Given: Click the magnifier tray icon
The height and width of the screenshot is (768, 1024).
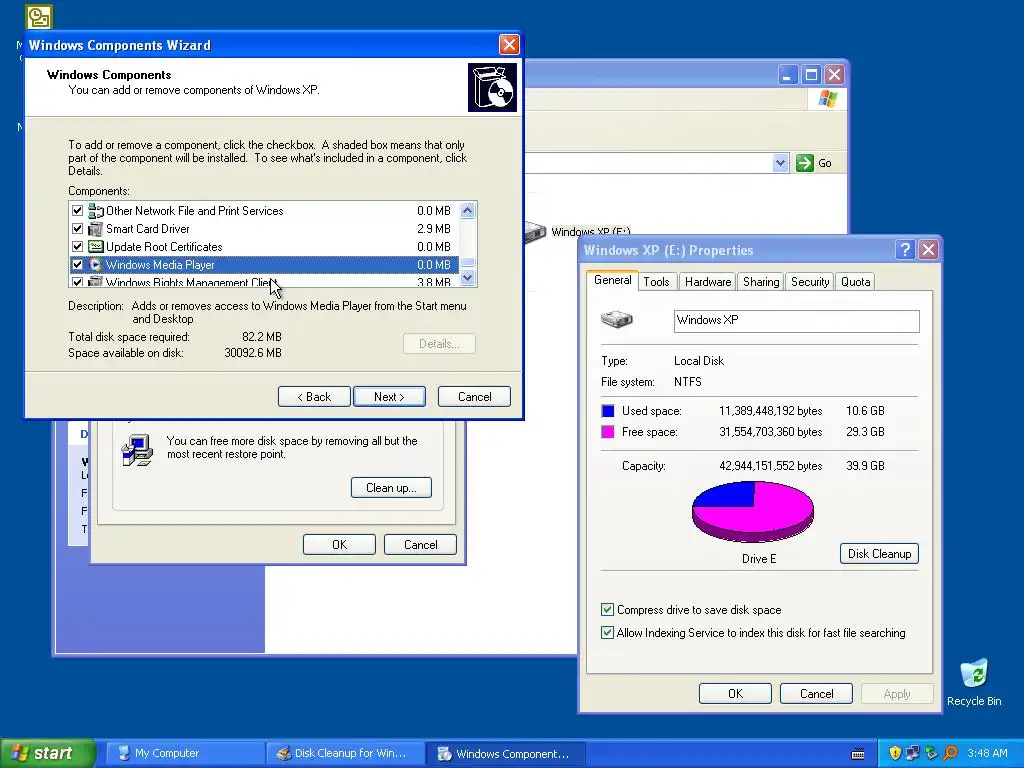Looking at the screenshot, I should pyautogui.click(x=950, y=753).
